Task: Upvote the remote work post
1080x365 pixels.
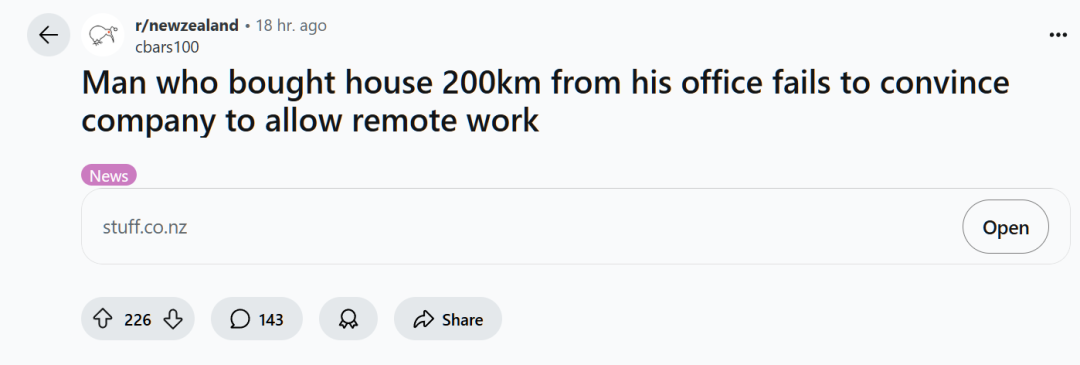Action: pyautogui.click(x=102, y=320)
